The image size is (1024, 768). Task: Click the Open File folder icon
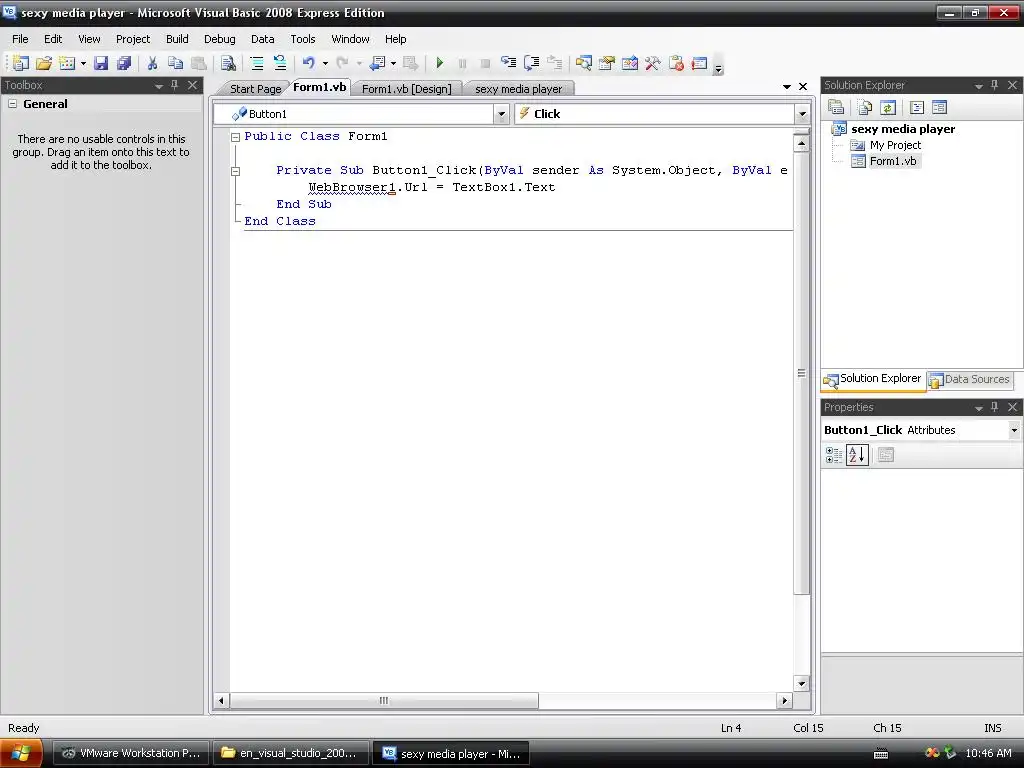pyautogui.click(x=44, y=63)
